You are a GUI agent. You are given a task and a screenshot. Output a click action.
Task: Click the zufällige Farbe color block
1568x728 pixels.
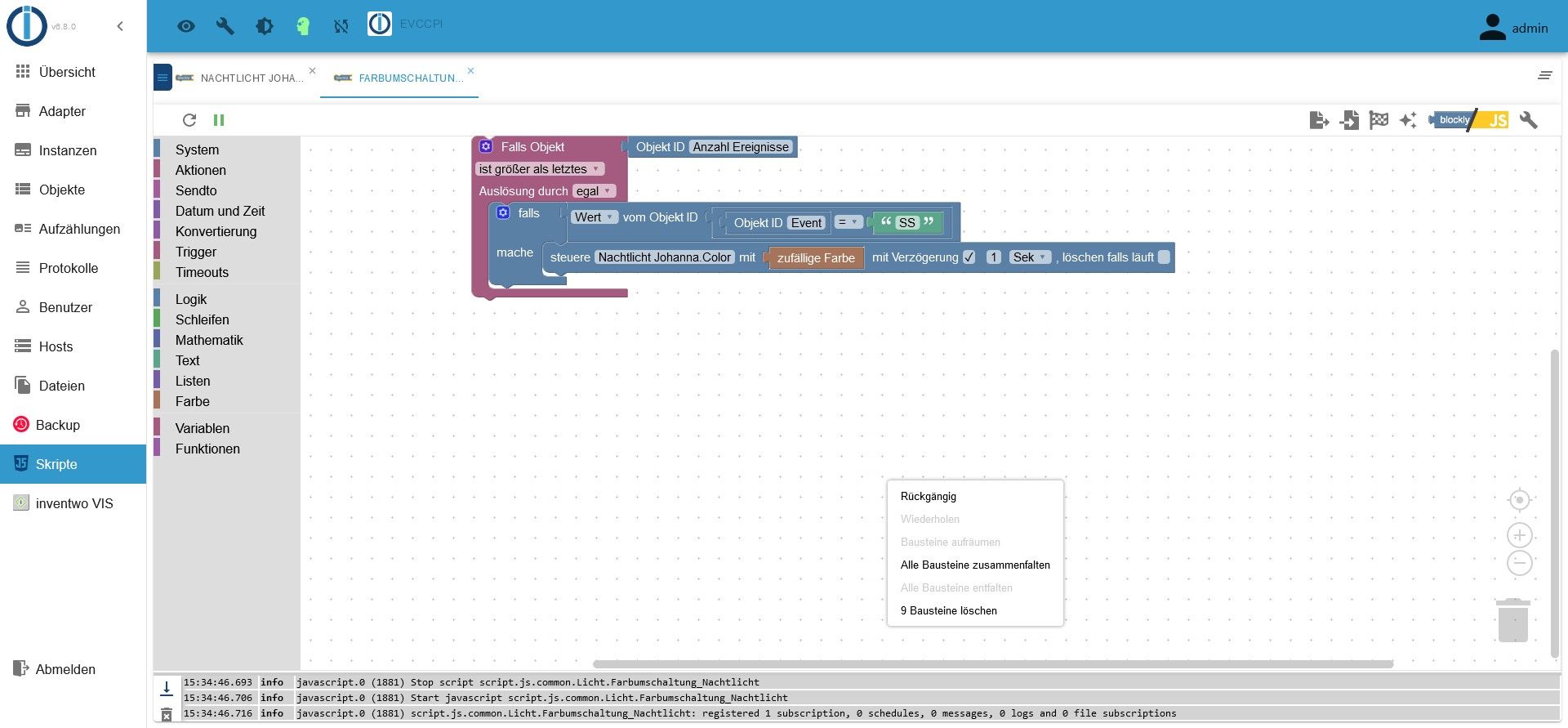point(815,258)
